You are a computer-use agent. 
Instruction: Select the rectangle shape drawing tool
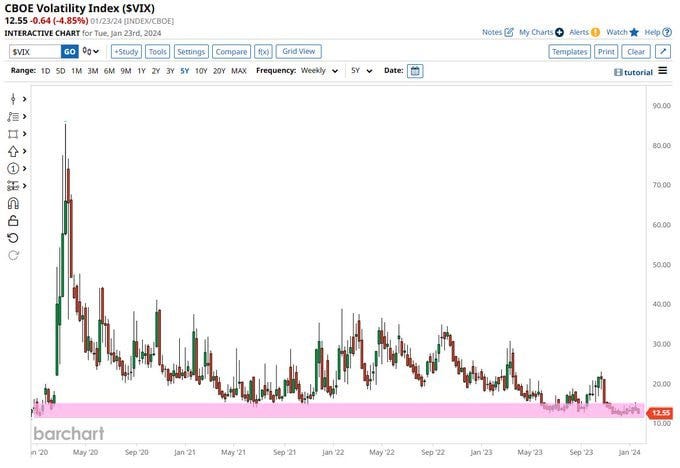(x=13, y=134)
